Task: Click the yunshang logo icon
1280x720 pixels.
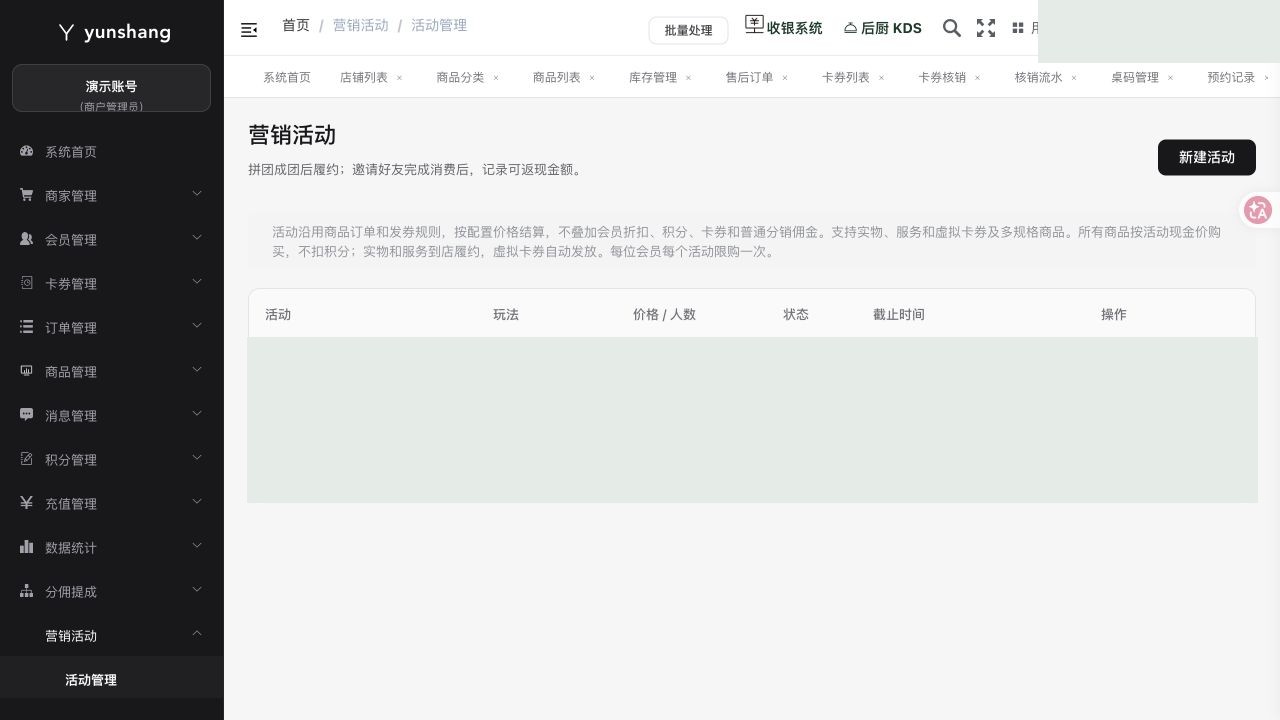Action: 66,32
